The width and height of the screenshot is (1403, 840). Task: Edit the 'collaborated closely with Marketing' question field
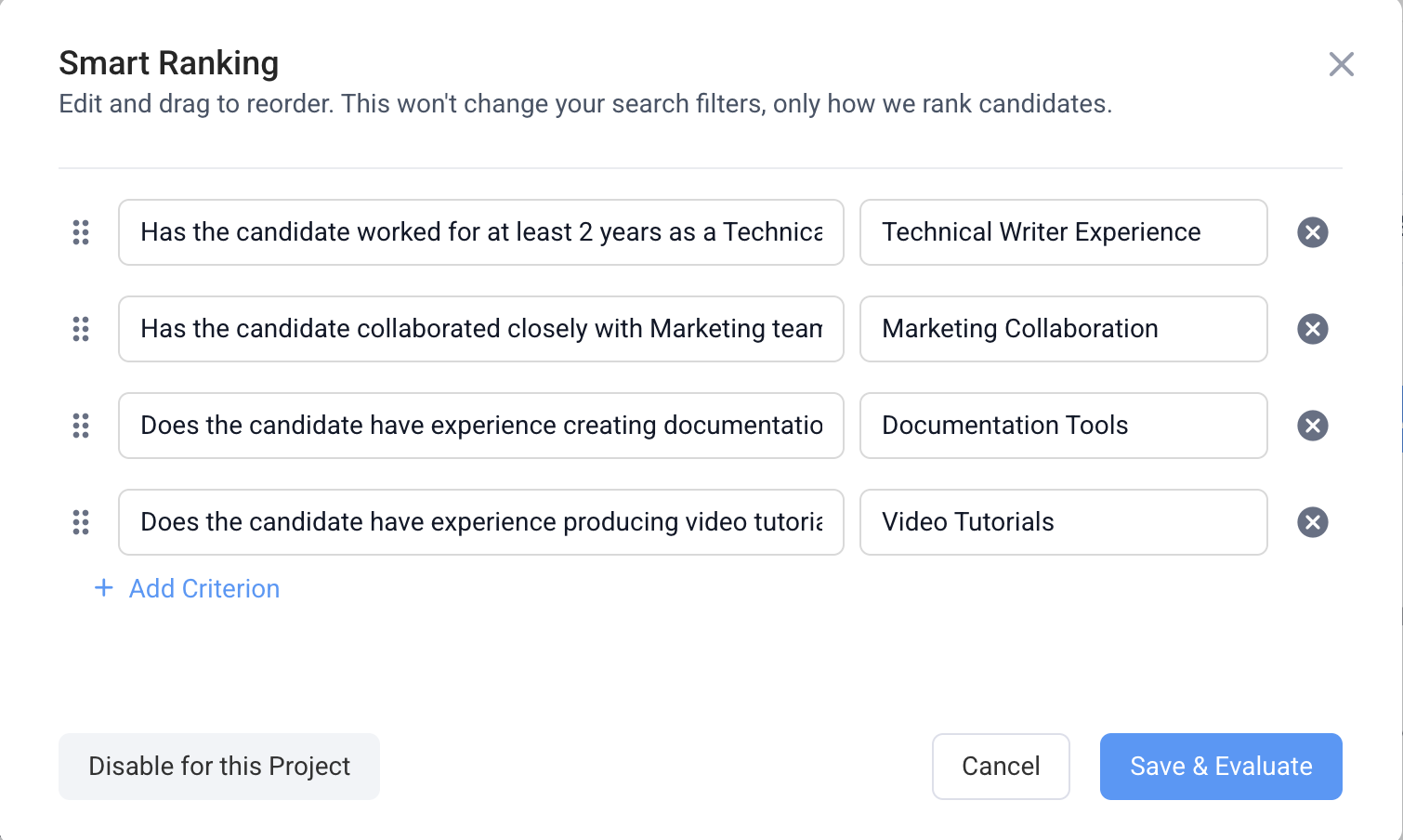[481, 329]
